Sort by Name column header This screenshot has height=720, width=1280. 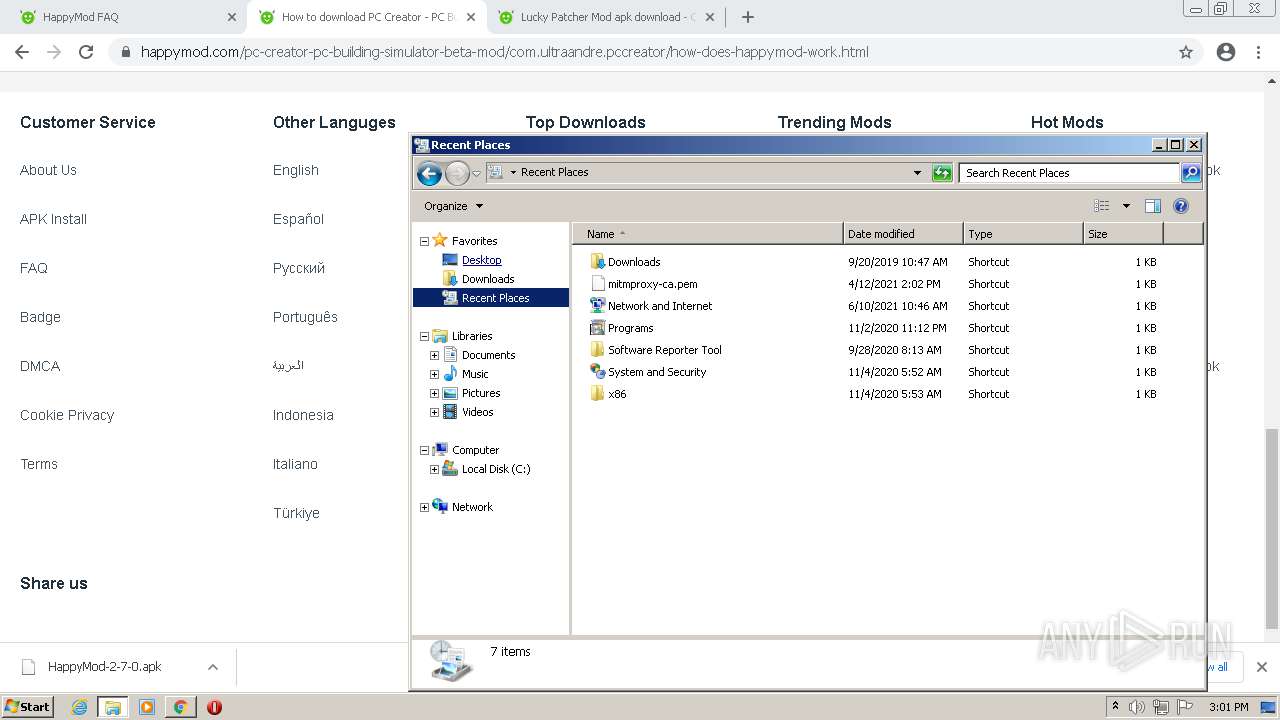pos(708,234)
